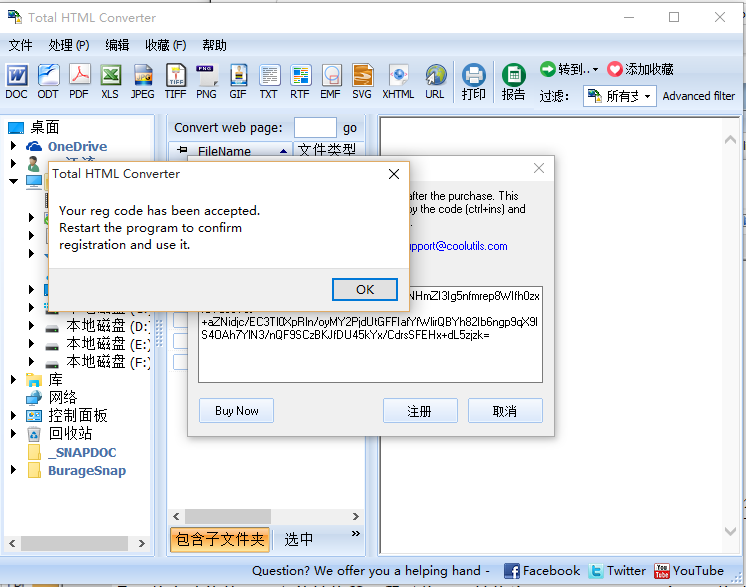746x587 pixels.
Task: Open the URL conversion tool
Action: point(435,81)
